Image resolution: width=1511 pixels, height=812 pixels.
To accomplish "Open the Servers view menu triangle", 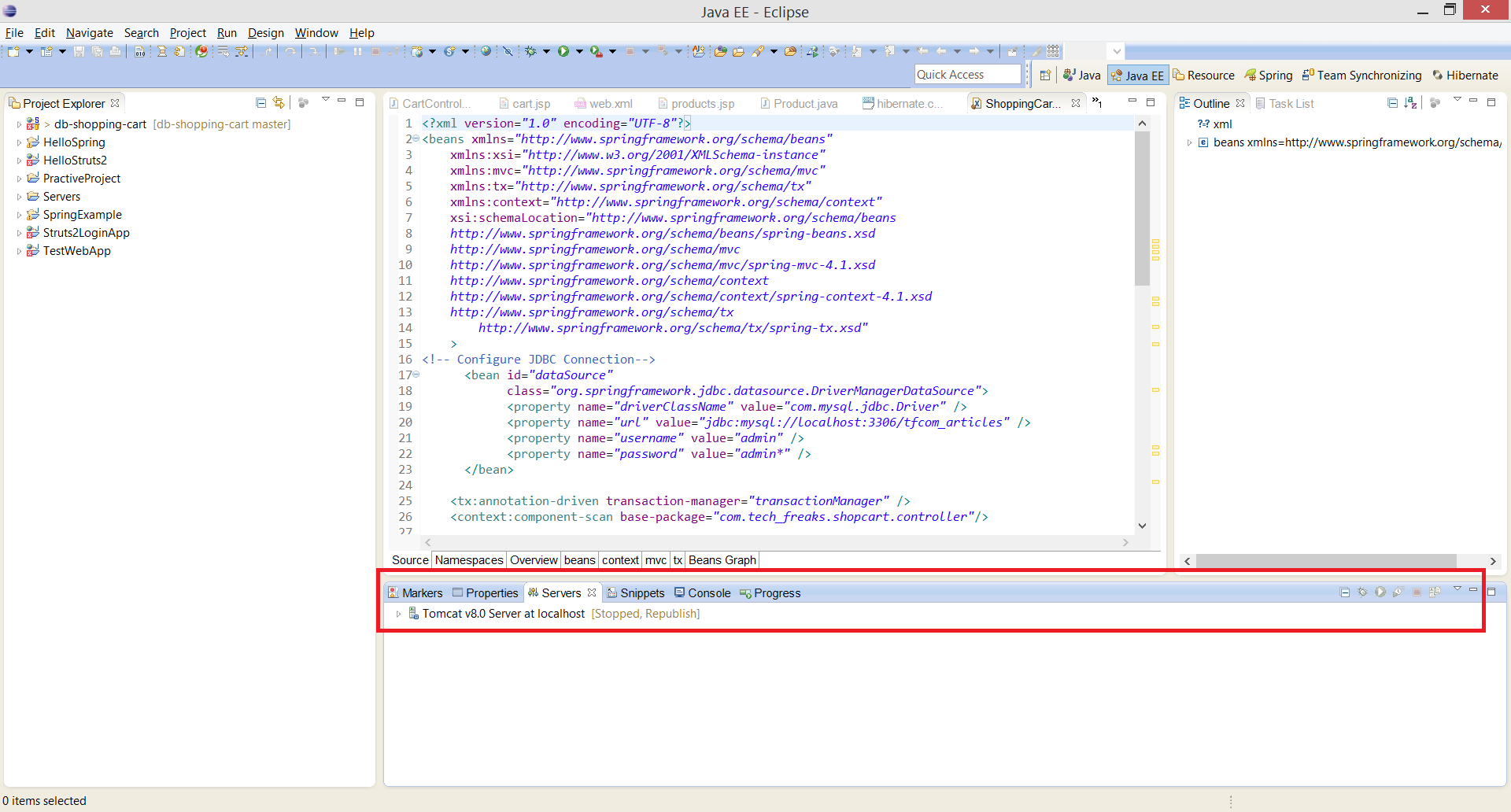I will (1457, 589).
